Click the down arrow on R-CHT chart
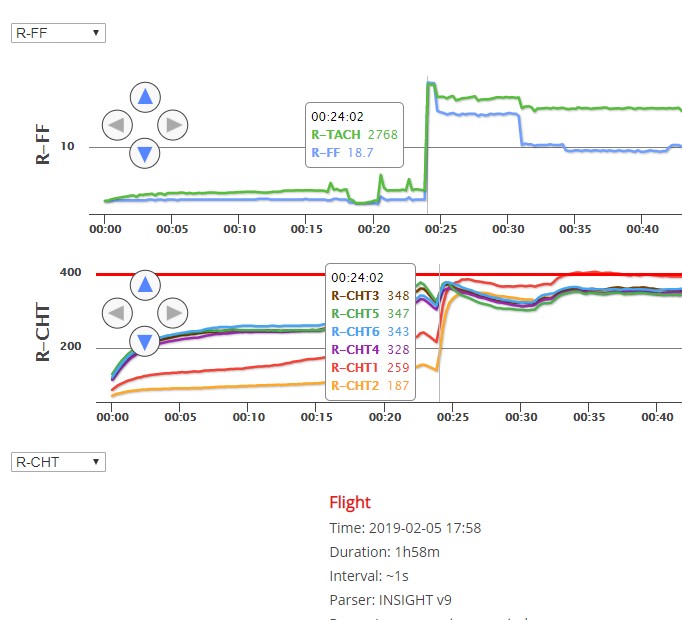The image size is (682, 620). pos(145,342)
